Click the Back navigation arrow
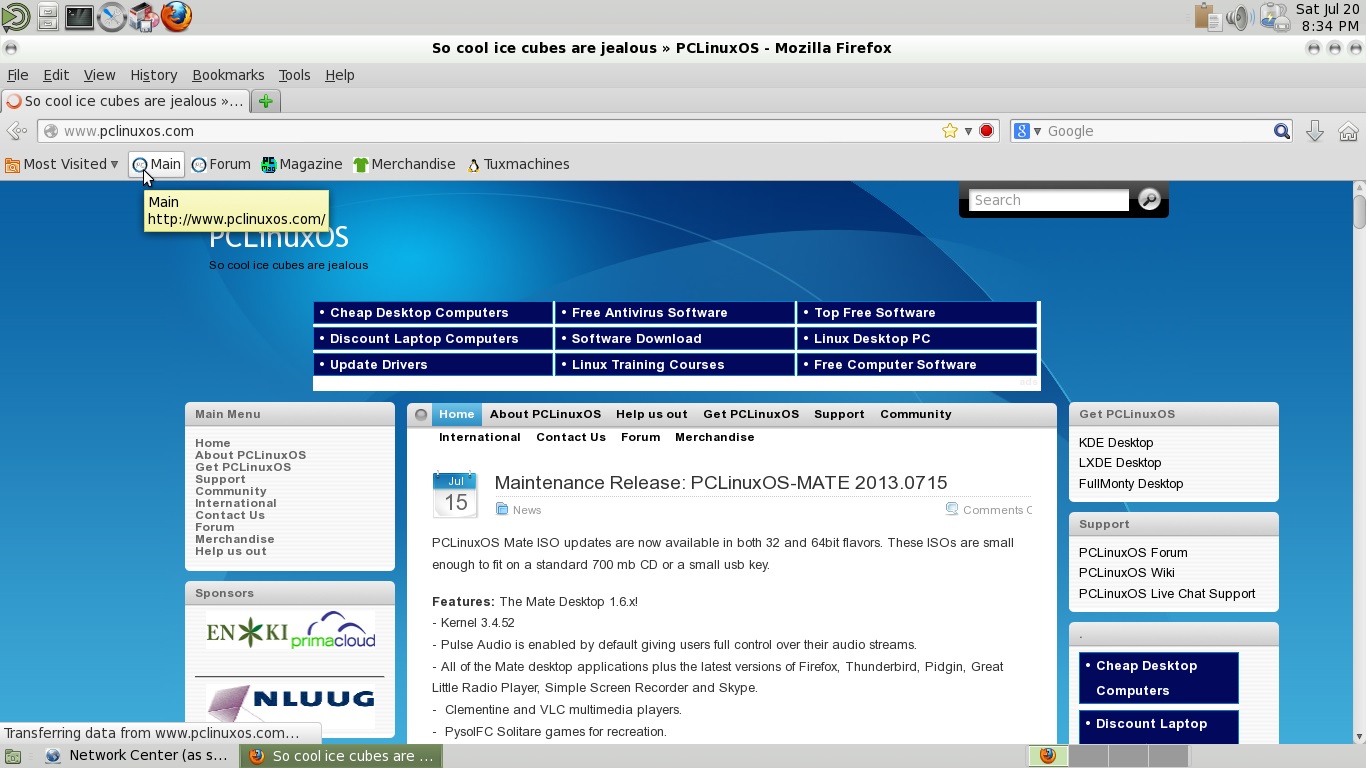 coord(17,131)
